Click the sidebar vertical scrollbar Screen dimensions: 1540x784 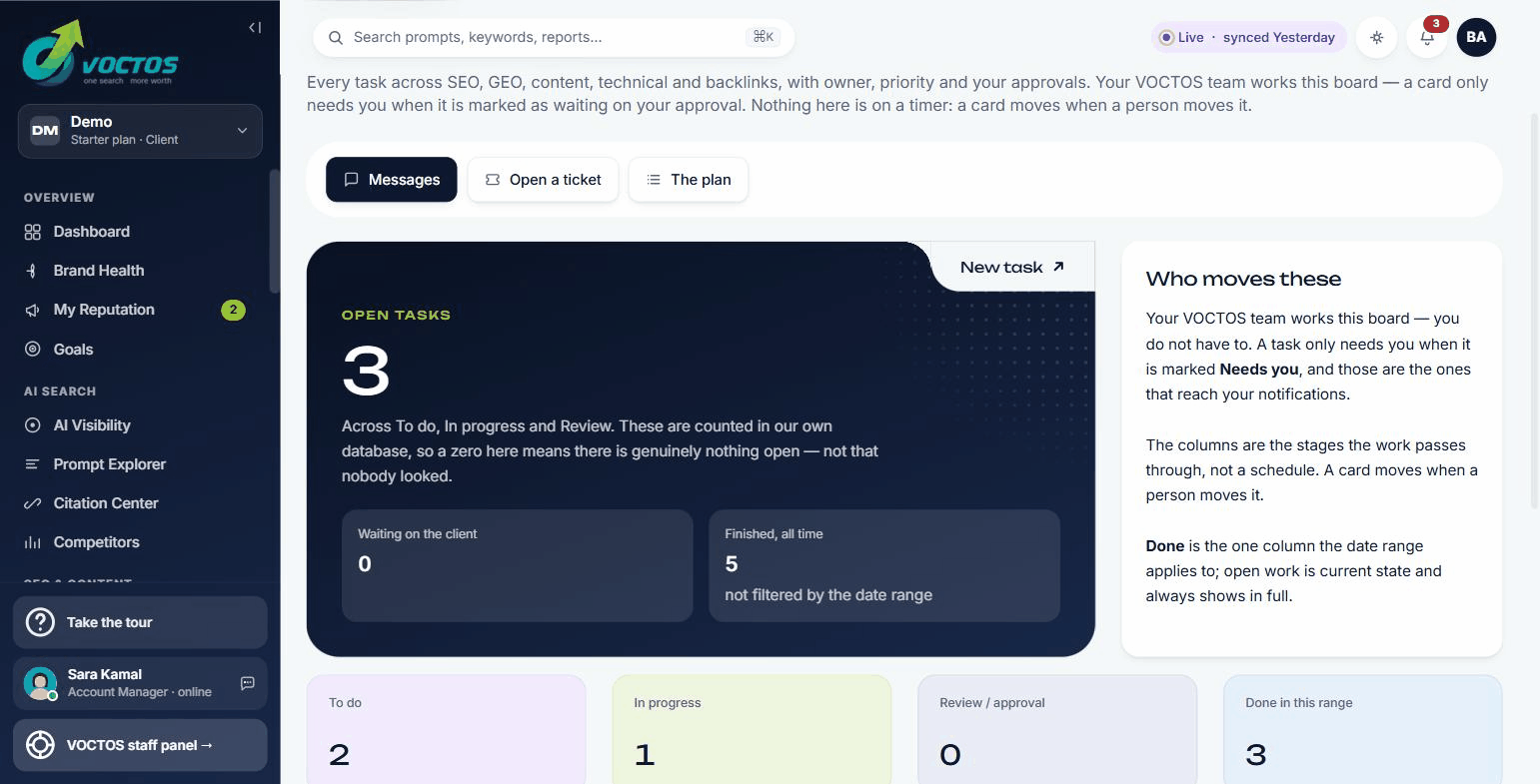pyautogui.click(x=275, y=231)
